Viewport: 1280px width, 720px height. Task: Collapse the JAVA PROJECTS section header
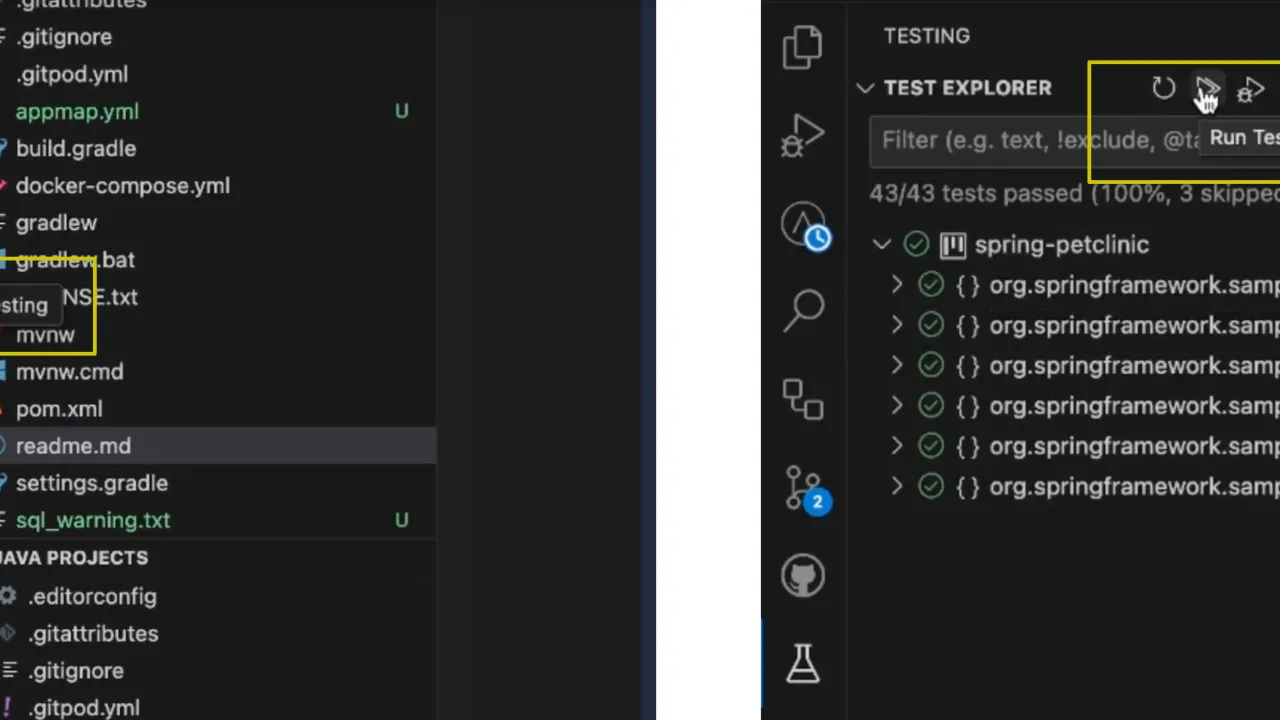74,558
